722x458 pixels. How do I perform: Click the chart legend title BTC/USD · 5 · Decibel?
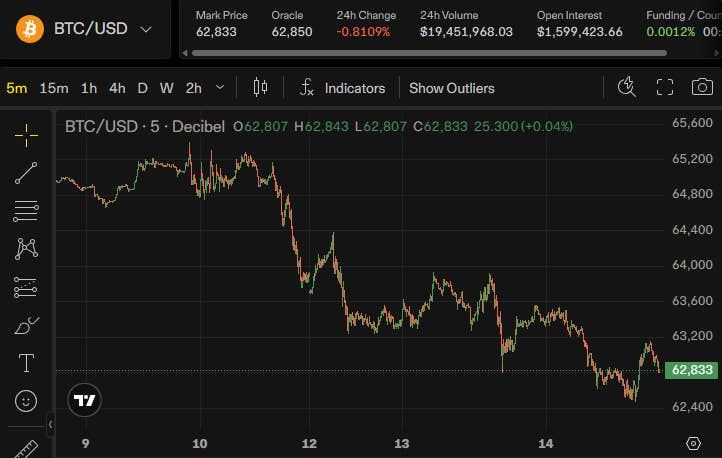[145, 126]
